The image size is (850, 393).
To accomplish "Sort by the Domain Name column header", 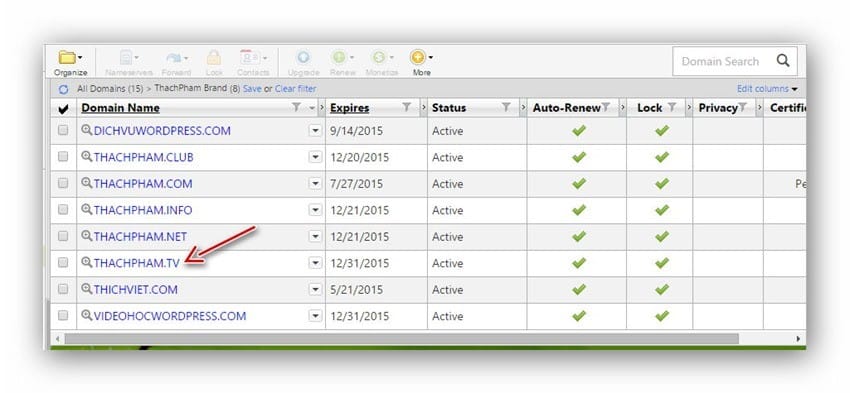I will click(x=120, y=108).
